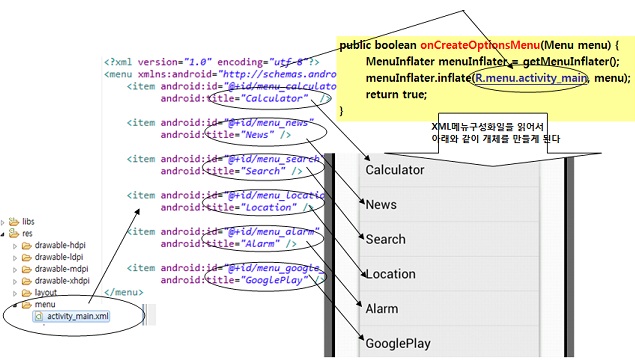
Task: Click the drawable-hdpi folder icon
Action: 27,246
